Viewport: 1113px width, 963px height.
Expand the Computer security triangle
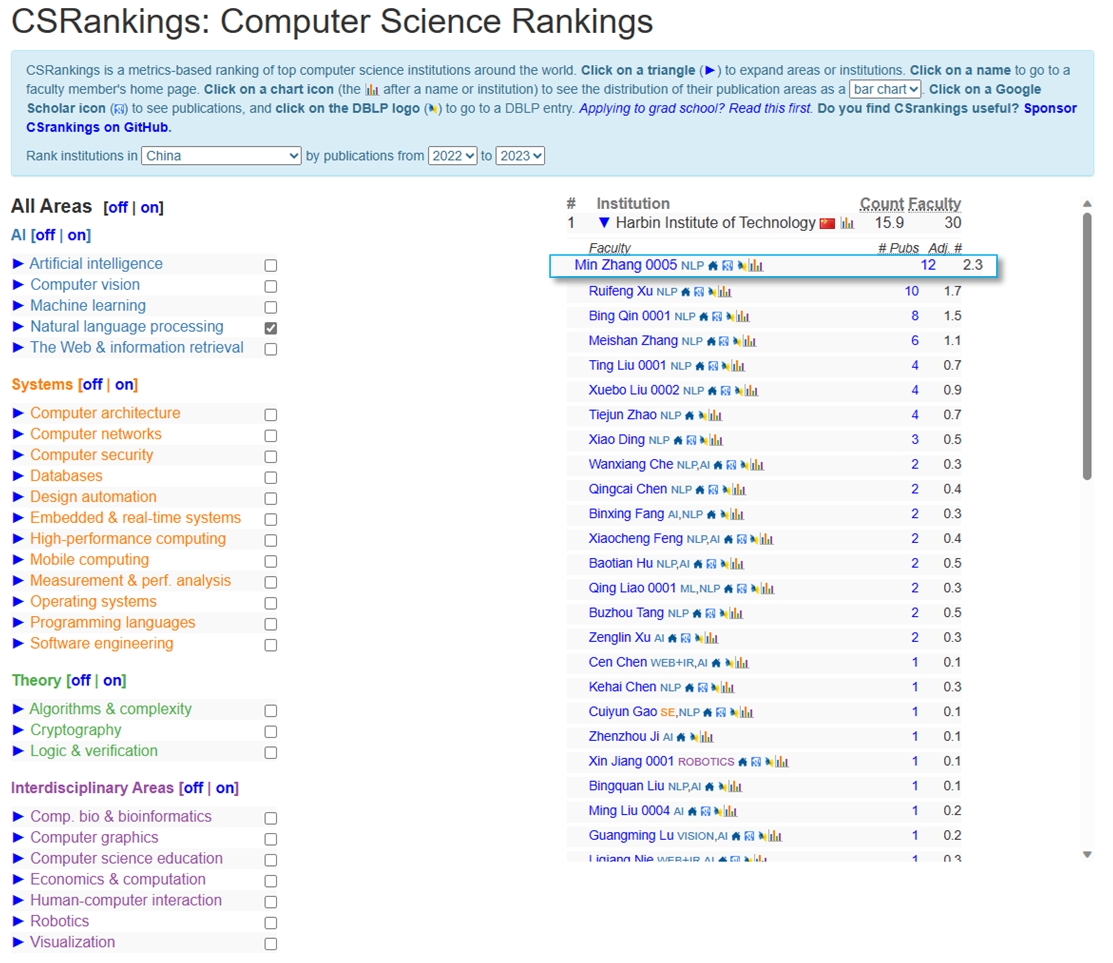pos(18,455)
